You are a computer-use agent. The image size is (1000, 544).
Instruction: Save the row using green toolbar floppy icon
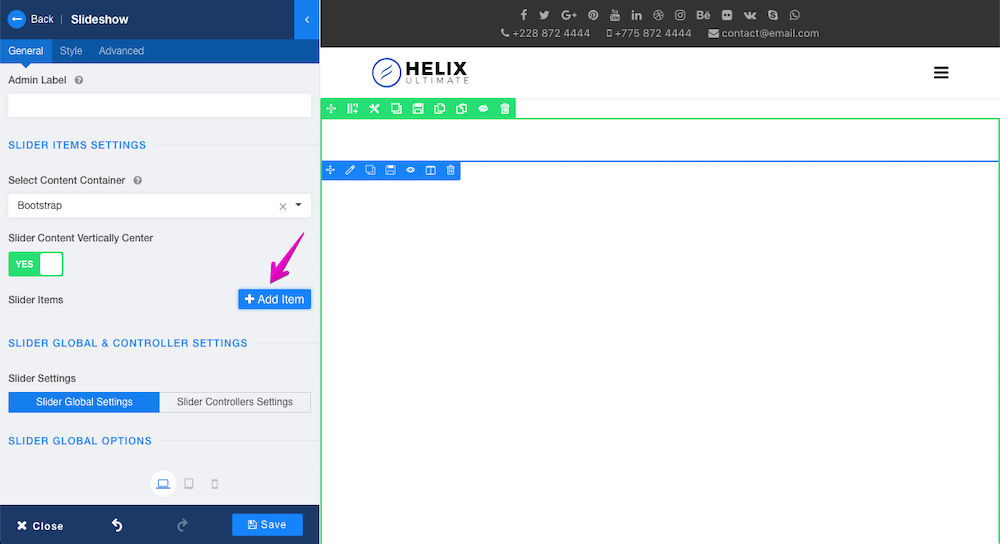(418, 109)
